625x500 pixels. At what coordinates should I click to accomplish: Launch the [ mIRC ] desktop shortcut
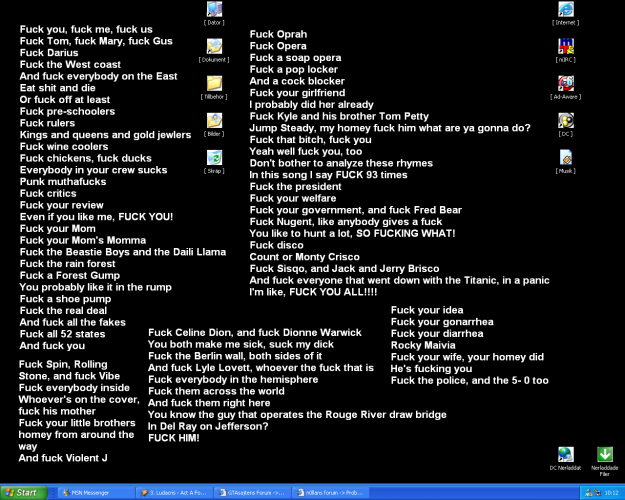(x=566, y=51)
